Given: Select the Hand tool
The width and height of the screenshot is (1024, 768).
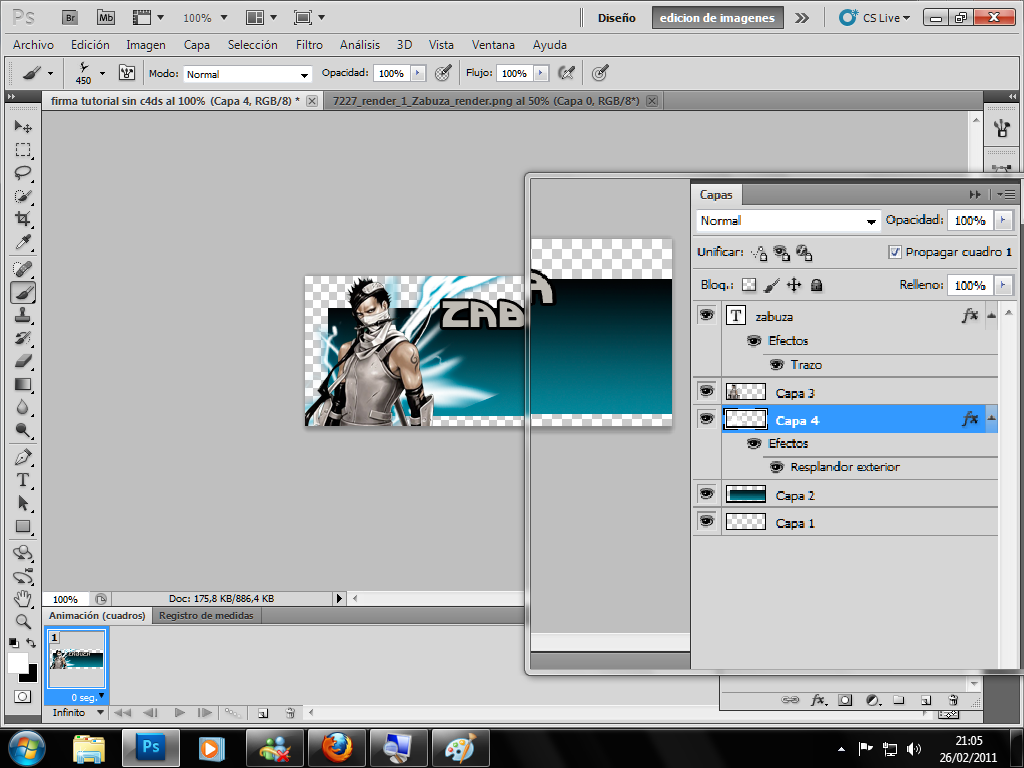Looking at the screenshot, I should [23, 598].
